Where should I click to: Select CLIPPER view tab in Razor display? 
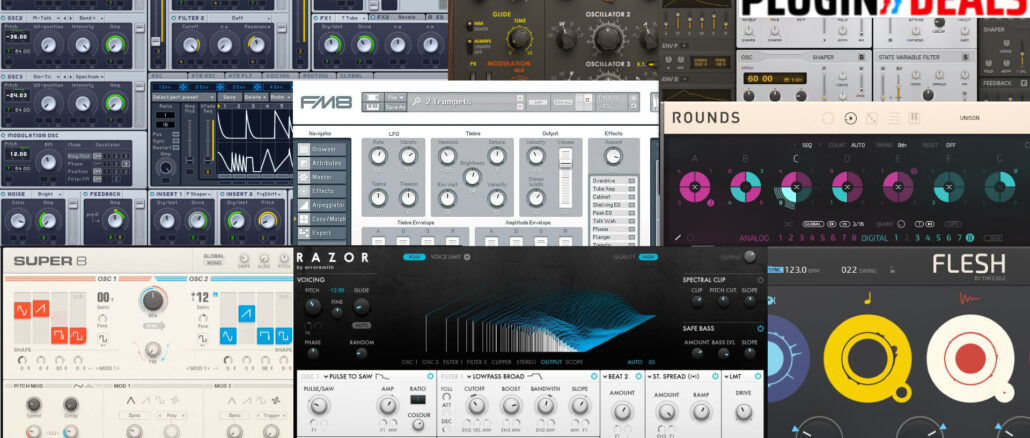tap(502, 362)
